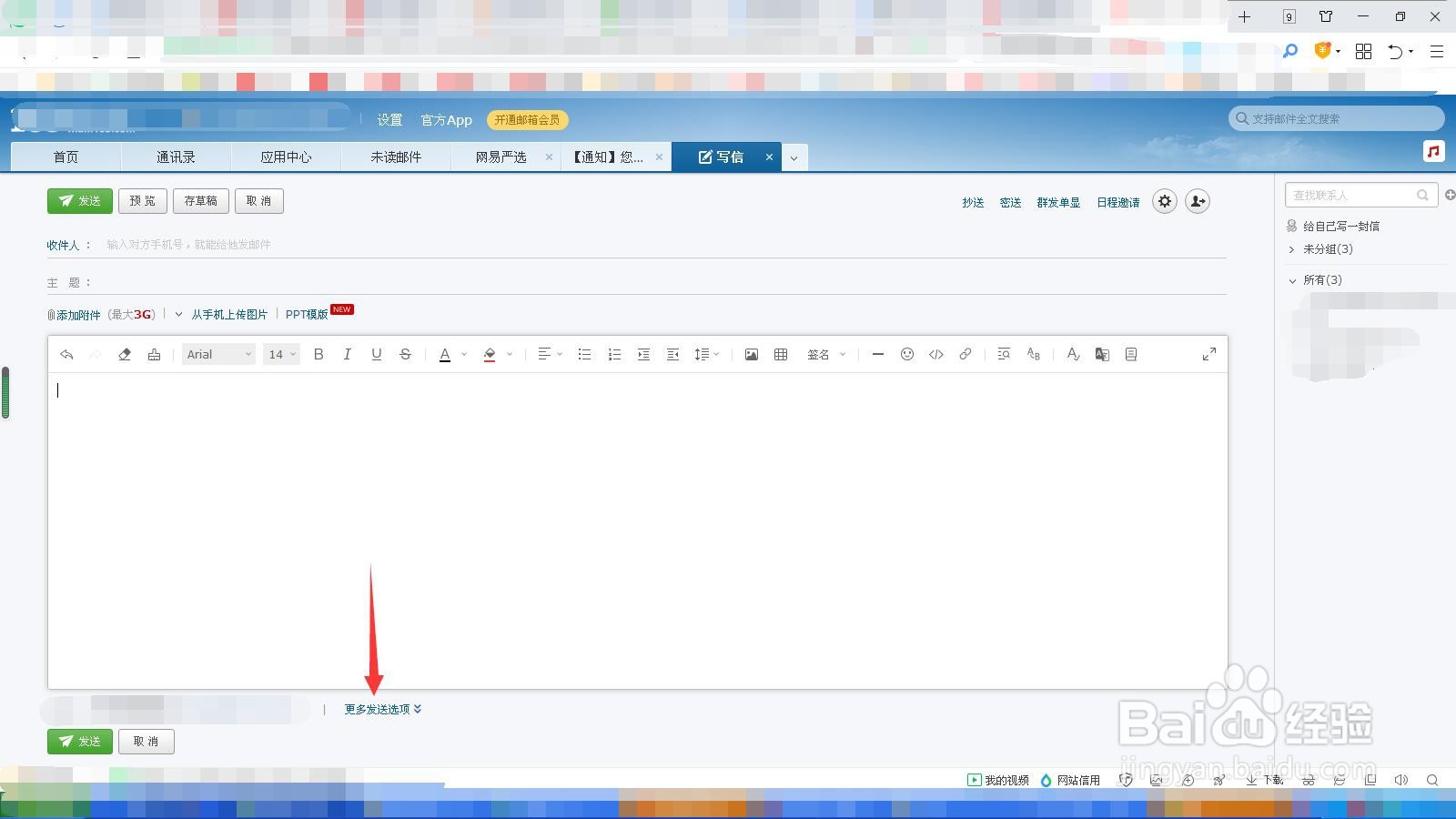Insert a hyperlink with the link icon
Image resolution: width=1456 pixels, height=819 pixels.
(966, 354)
